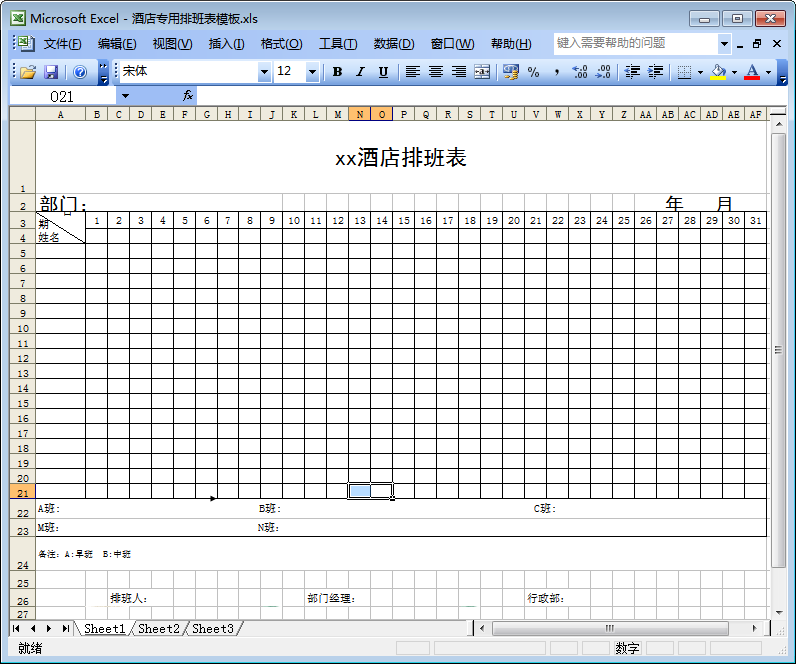The height and width of the screenshot is (664, 796).
Task: Open the 帮助(H) menu
Action: pyautogui.click(x=511, y=44)
